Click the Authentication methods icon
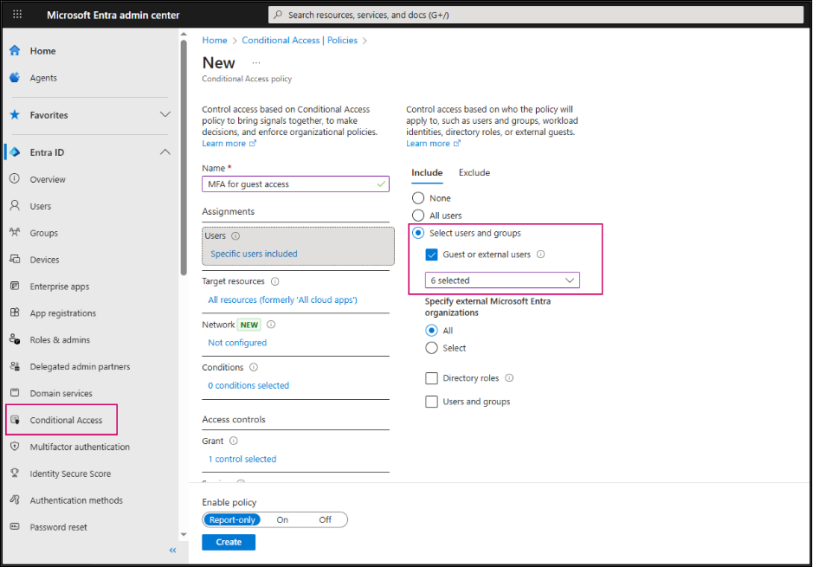813x567 pixels. click(15, 500)
